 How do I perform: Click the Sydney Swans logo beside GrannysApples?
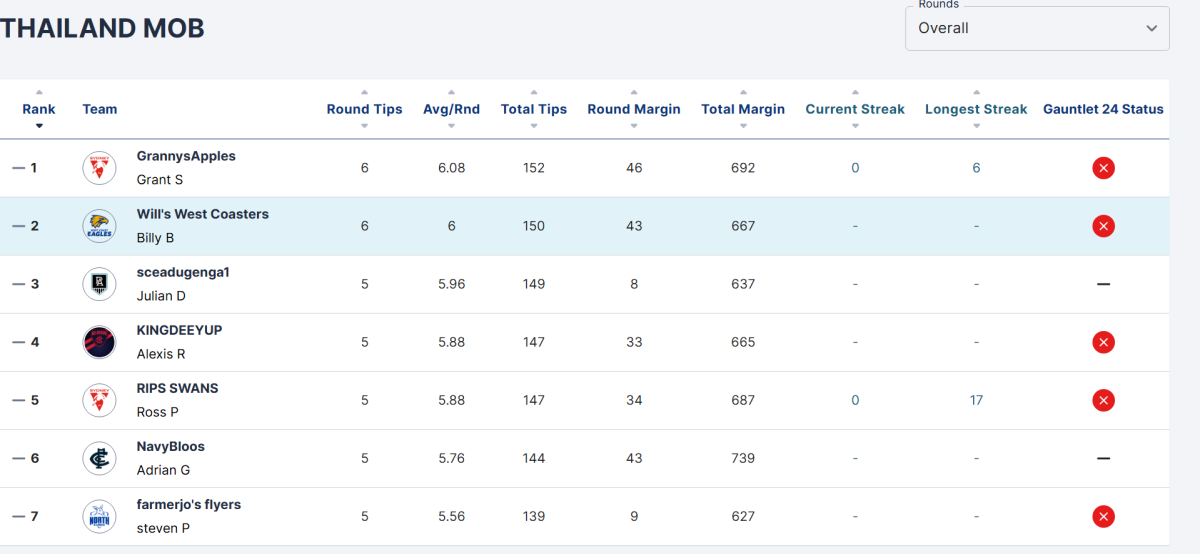point(99,168)
